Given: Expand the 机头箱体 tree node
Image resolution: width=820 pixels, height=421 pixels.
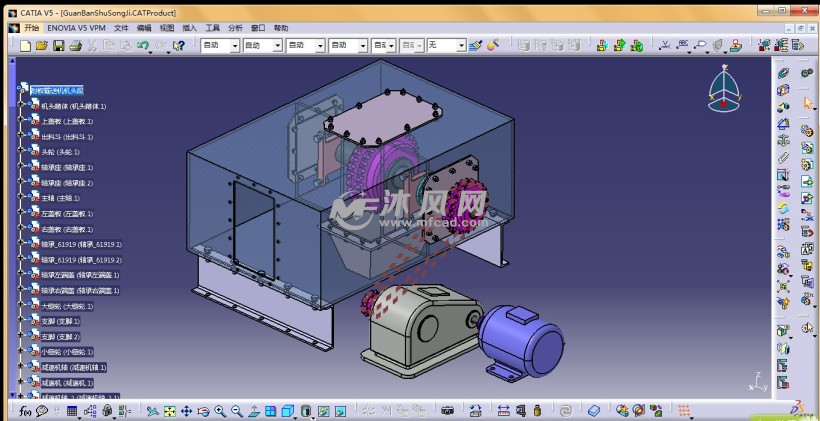Looking at the screenshot, I should (x=19, y=106).
